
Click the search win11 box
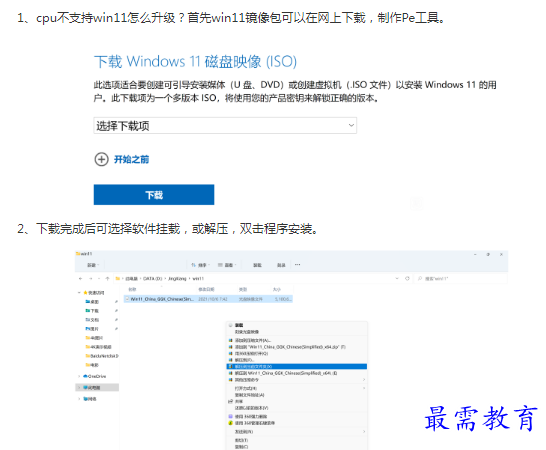(x=460, y=279)
